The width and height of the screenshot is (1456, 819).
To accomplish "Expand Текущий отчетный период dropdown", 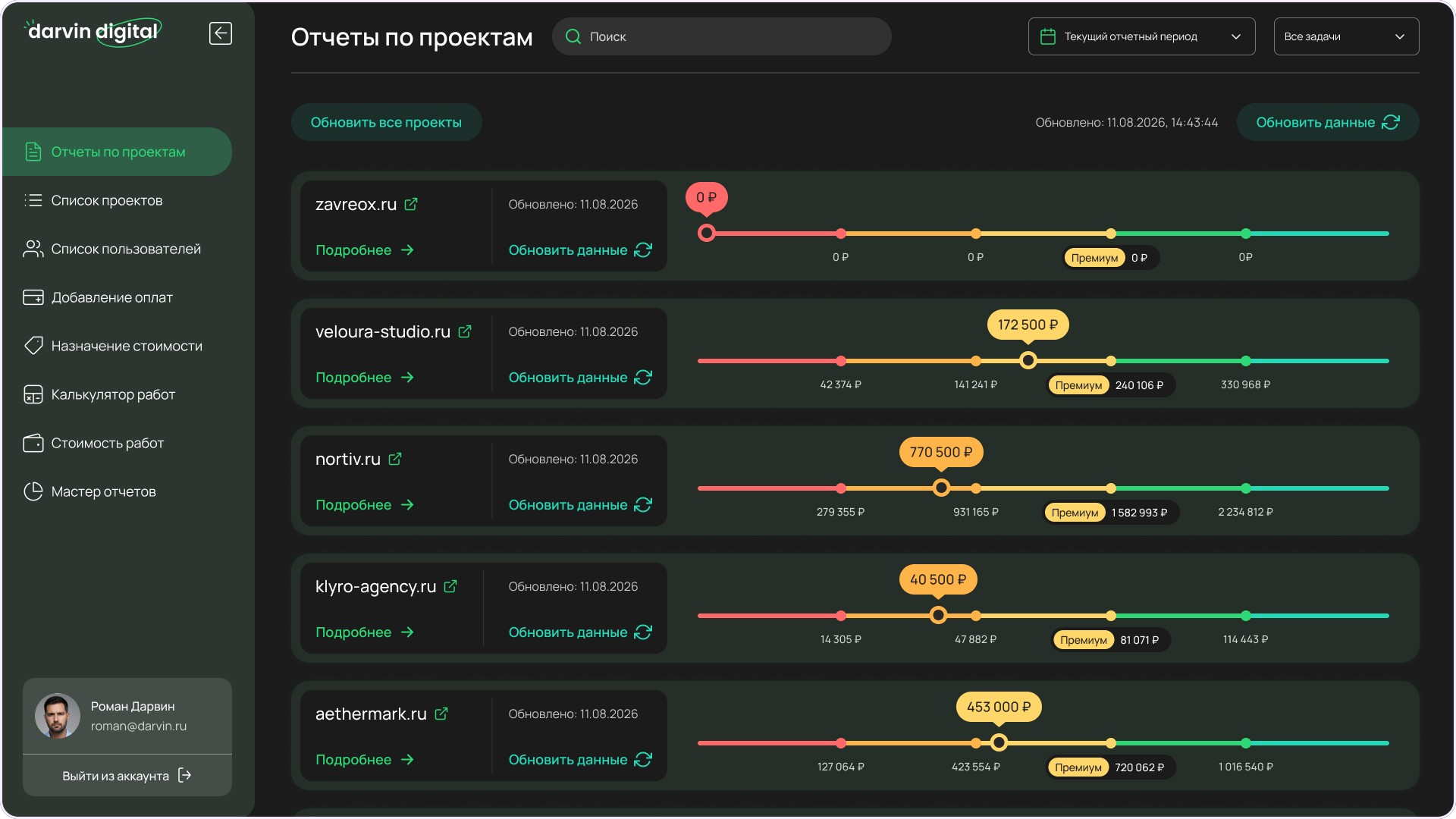I will click(1141, 36).
